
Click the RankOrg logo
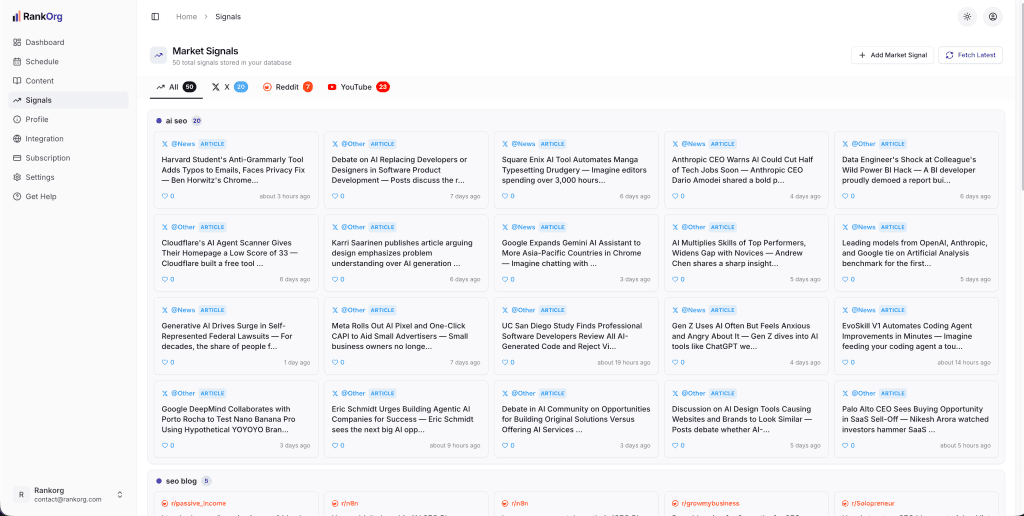[38, 16]
